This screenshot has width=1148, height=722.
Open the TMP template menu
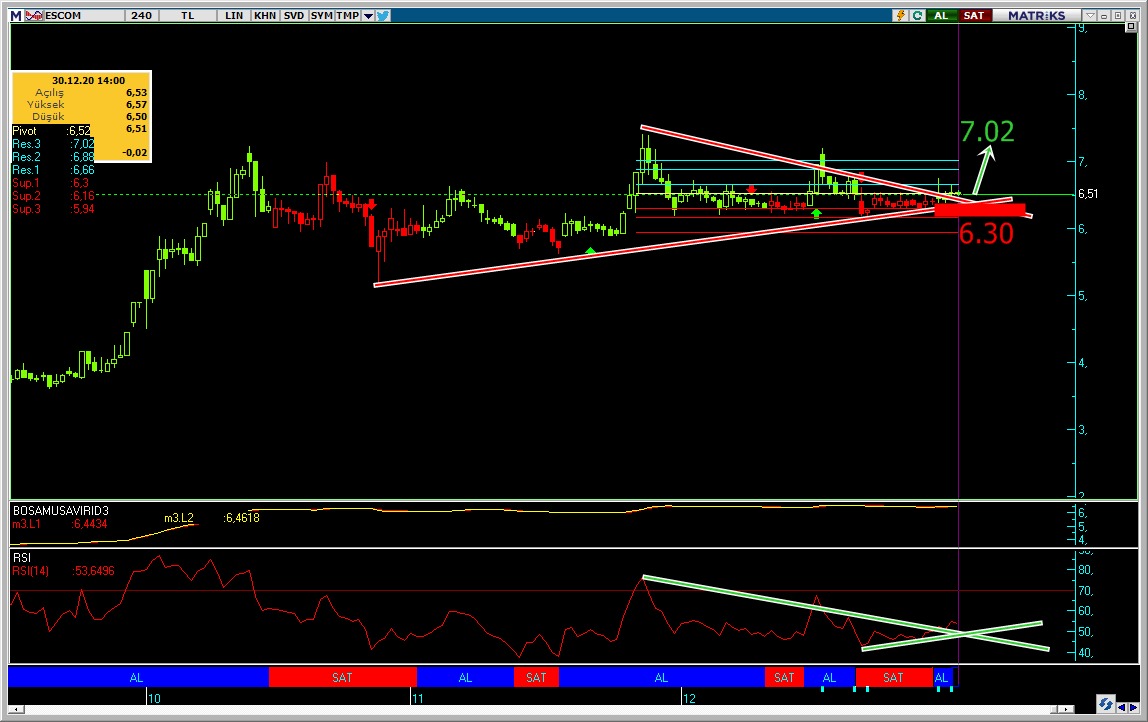coord(347,16)
